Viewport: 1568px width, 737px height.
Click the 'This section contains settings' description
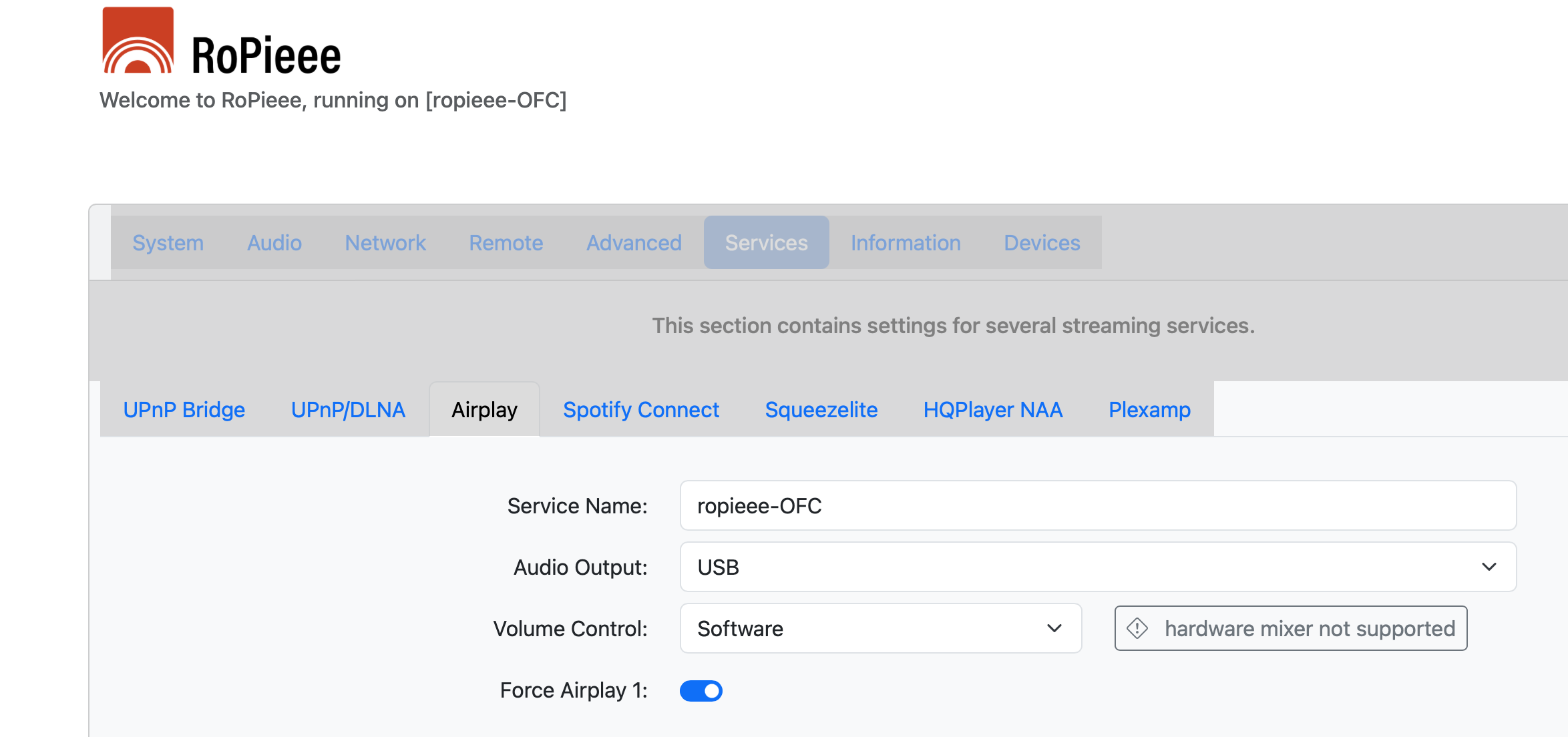pyautogui.click(x=954, y=325)
